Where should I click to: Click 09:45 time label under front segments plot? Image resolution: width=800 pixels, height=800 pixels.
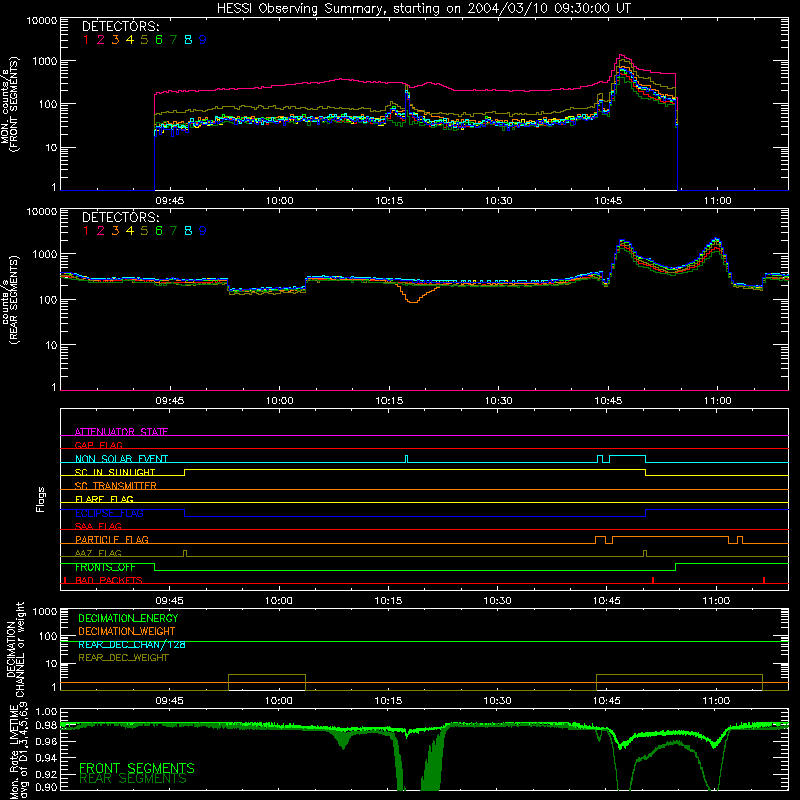pyautogui.click(x=169, y=201)
